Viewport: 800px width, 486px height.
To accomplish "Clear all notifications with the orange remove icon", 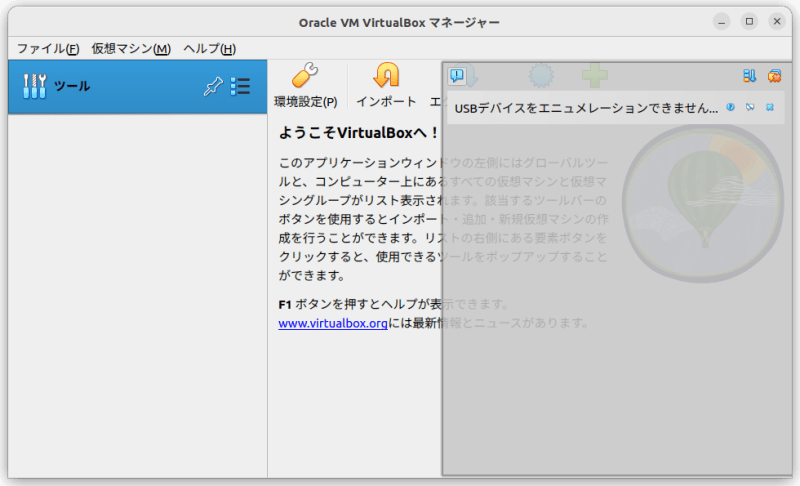I will tap(774, 76).
